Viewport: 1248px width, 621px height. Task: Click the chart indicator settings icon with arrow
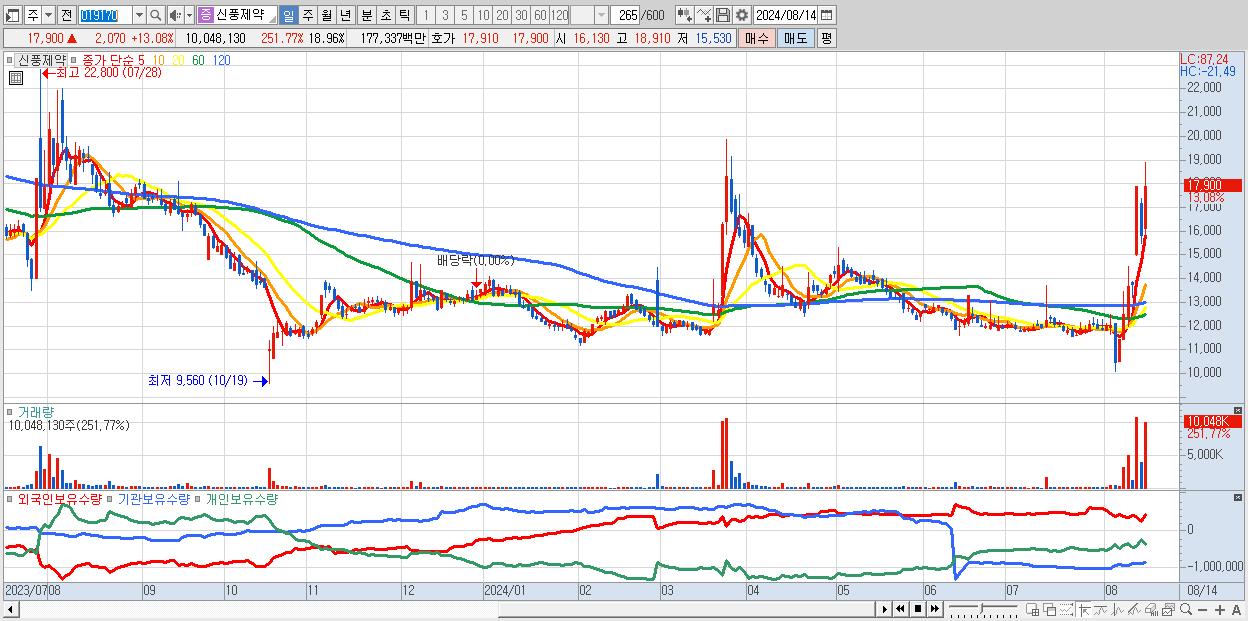click(x=685, y=15)
